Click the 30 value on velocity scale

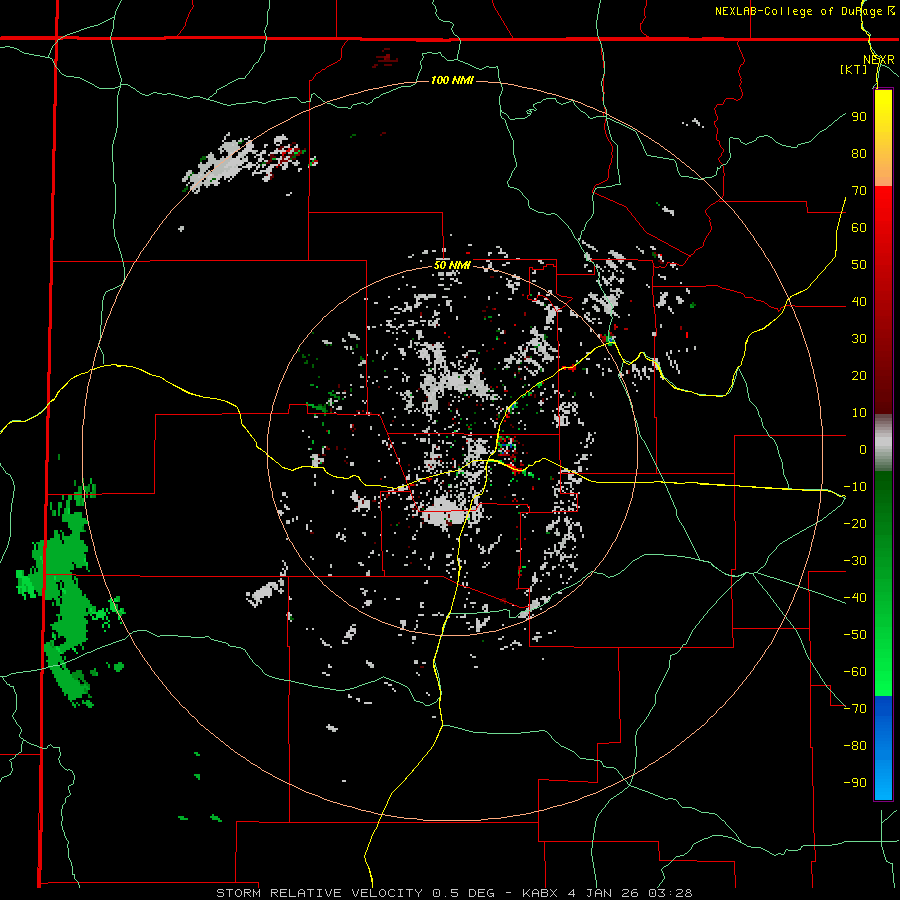pyautogui.click(x=859, y=339)
